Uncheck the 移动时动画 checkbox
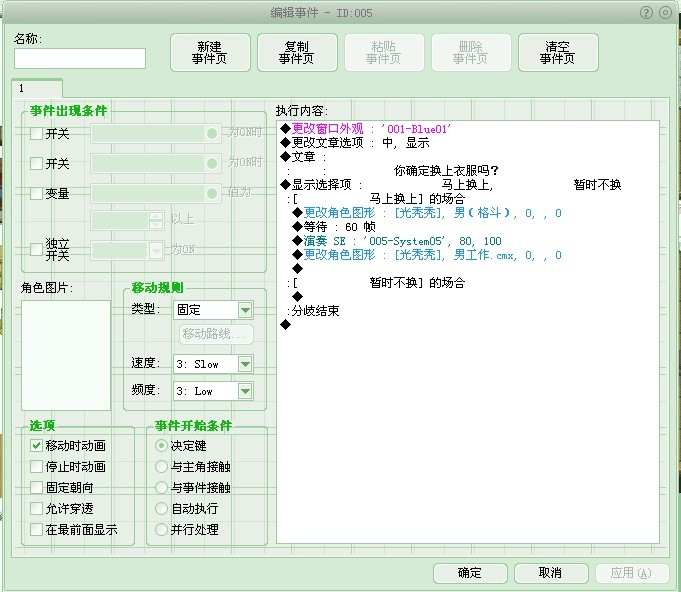This screenshot has width=681, height=592. coord(36,446)
